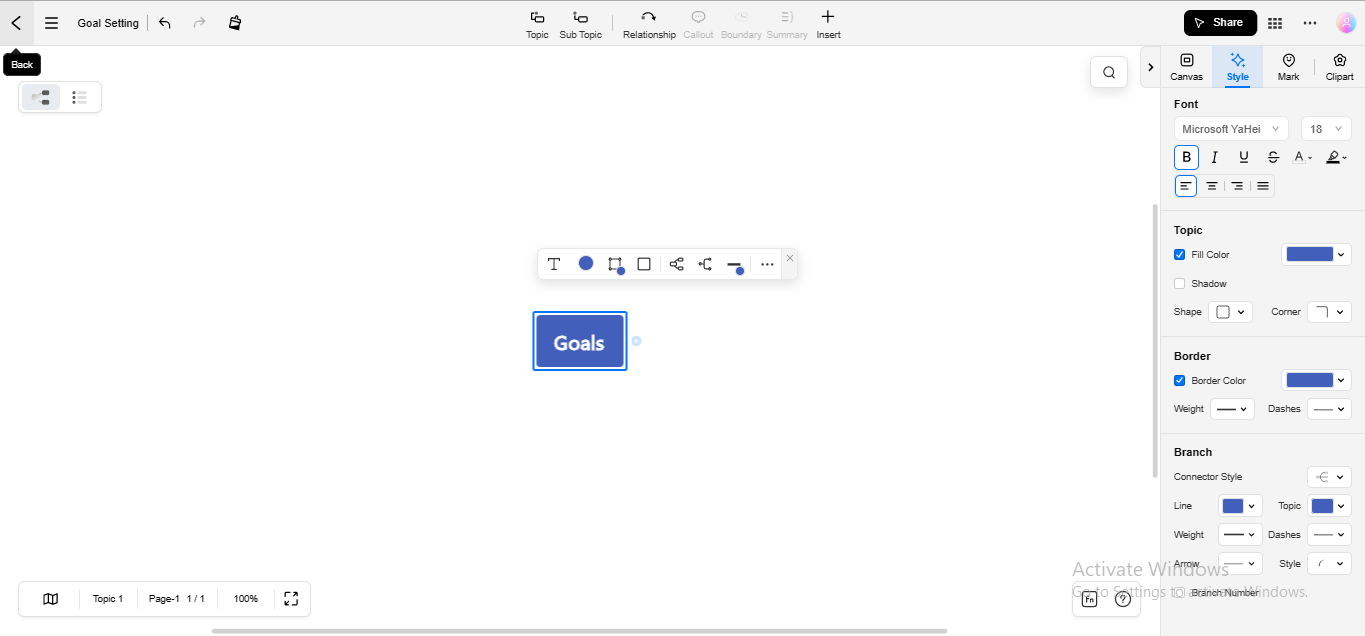Select the Relationship tool

click(649, 24)
